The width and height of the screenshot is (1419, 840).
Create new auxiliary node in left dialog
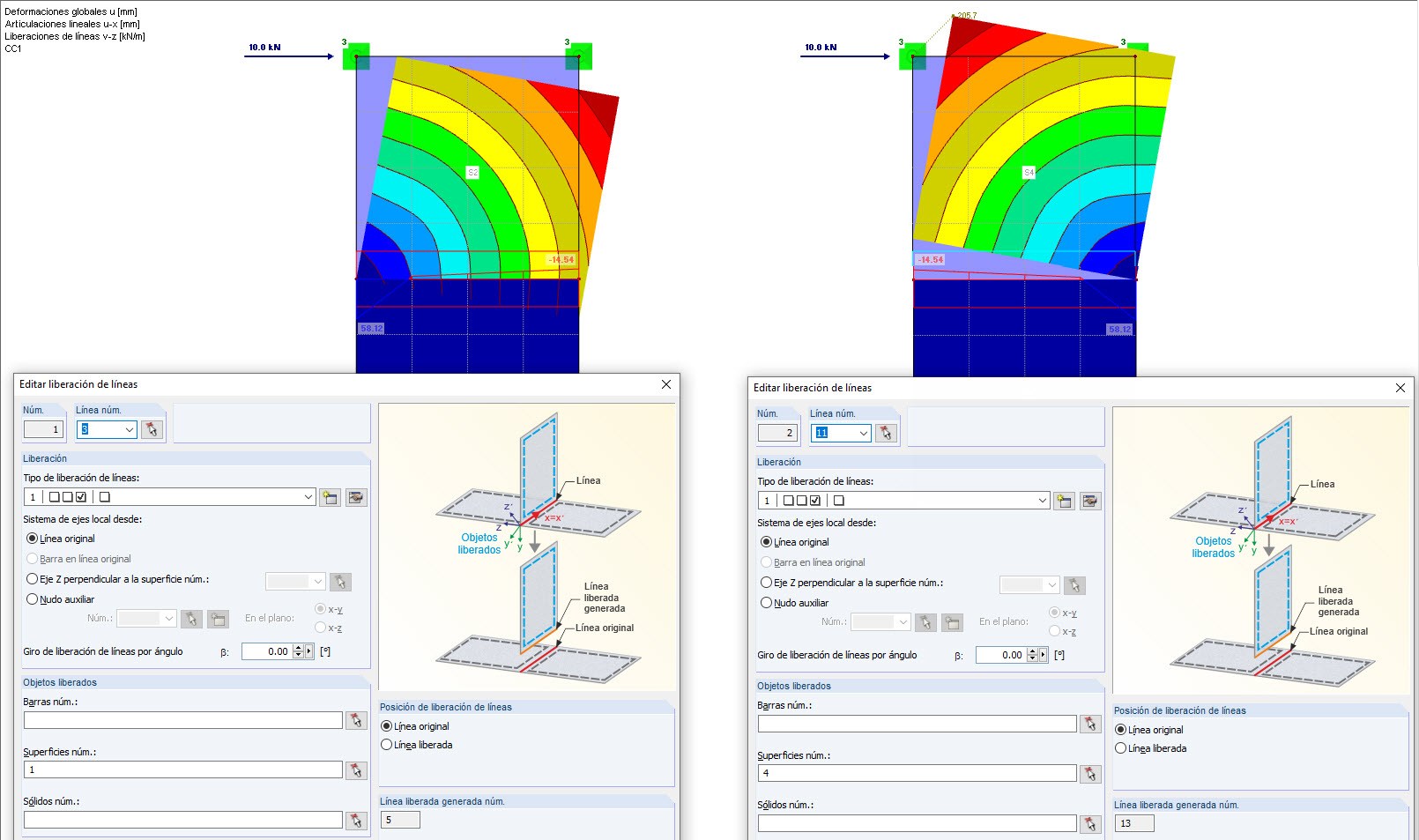coord(218,619)
